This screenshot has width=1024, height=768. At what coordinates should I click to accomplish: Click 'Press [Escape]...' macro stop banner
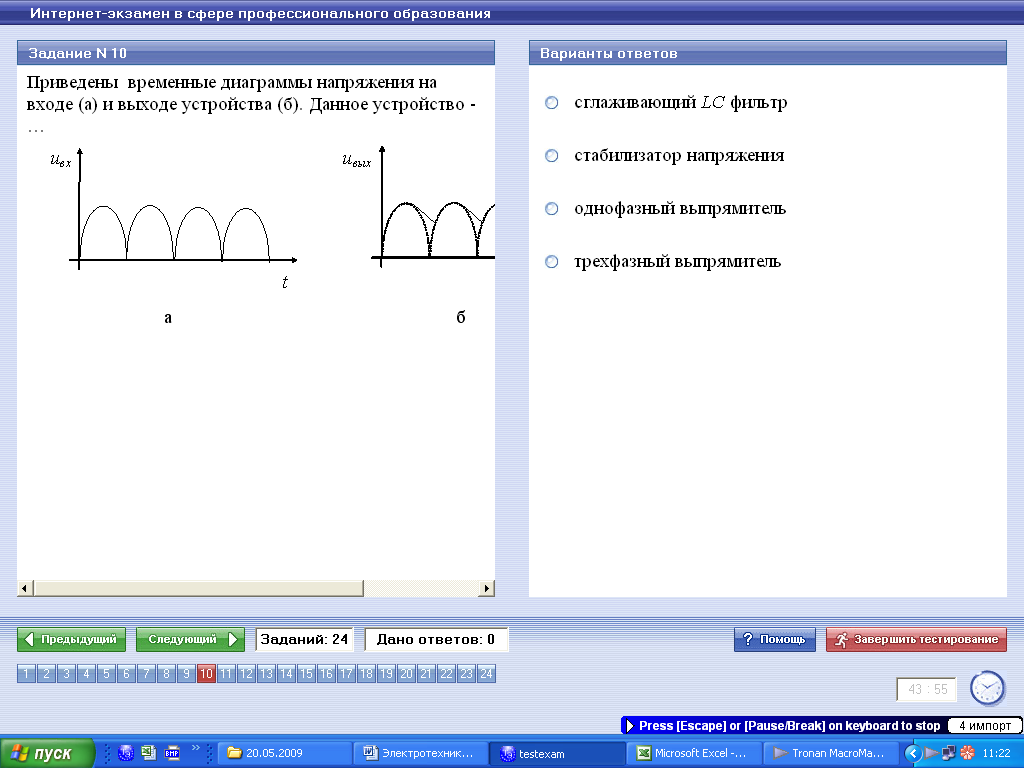782,726
